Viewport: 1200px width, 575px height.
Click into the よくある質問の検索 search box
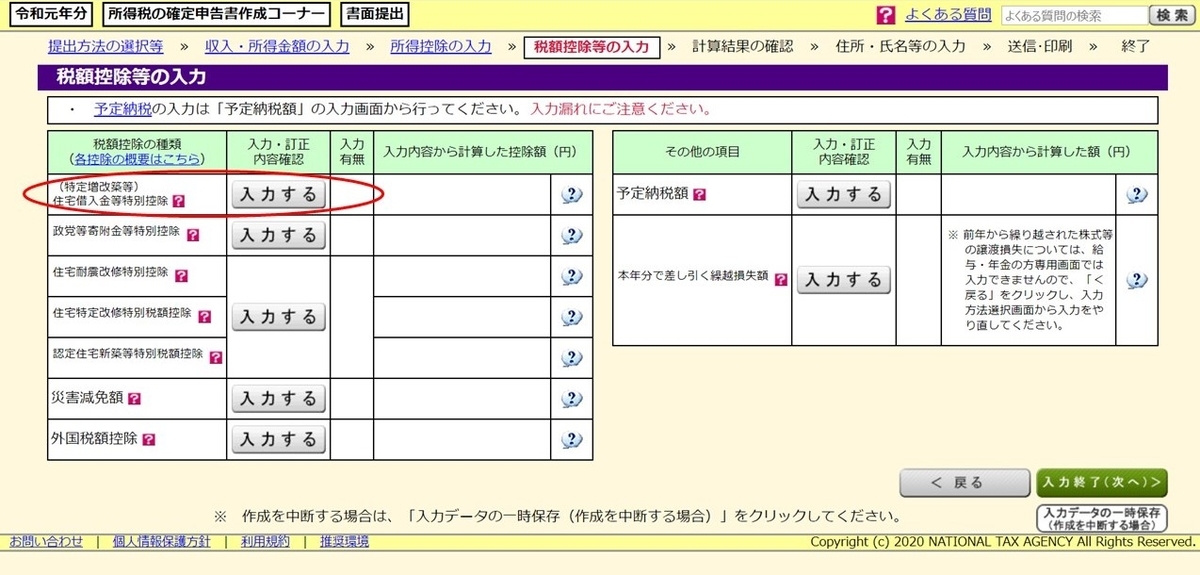(1073, 15)
